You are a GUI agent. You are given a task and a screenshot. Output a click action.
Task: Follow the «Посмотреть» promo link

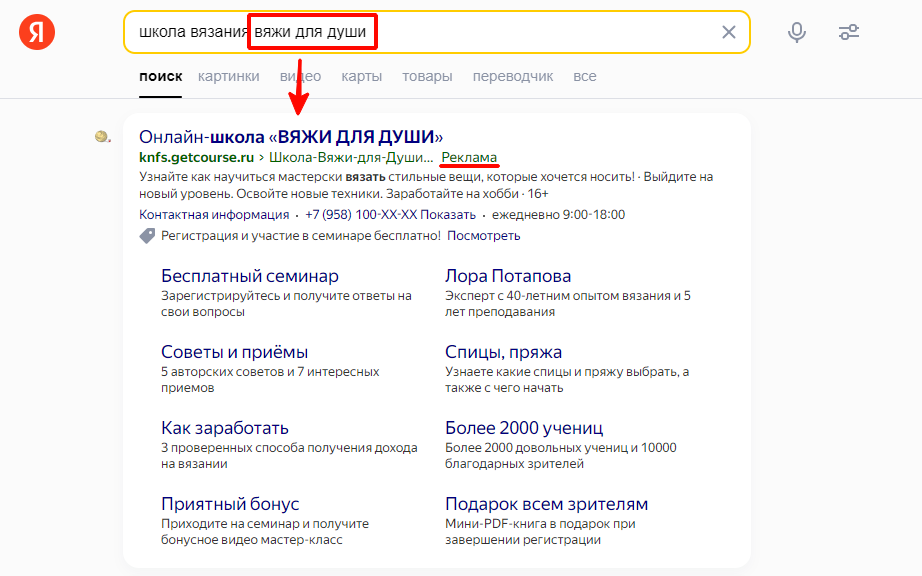483,236
